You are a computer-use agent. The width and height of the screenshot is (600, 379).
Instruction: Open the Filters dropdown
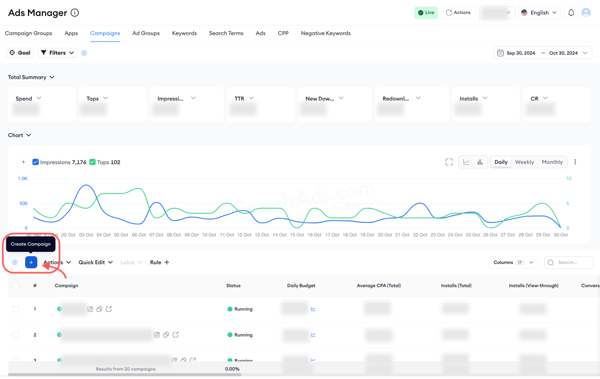(57, 53)
